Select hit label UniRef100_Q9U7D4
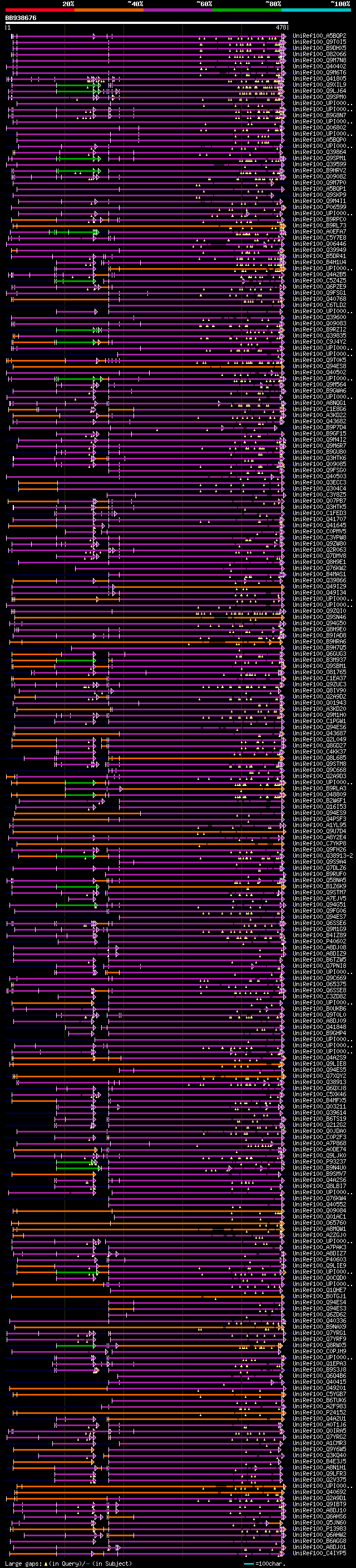This screenshot has height=1568, width=356. tap(319, 832)
